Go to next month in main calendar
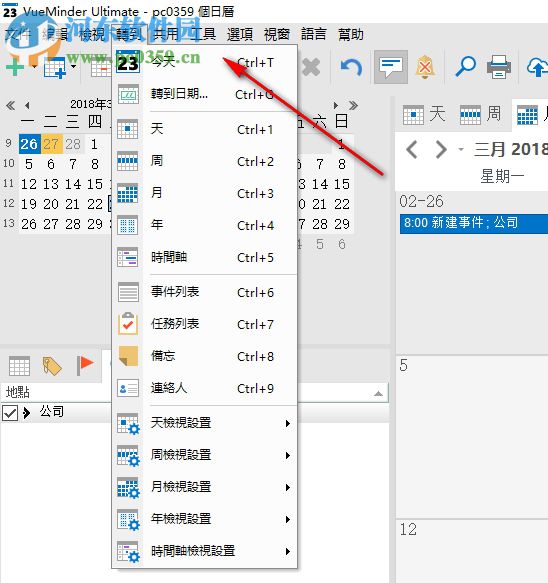 pos(441,150)
